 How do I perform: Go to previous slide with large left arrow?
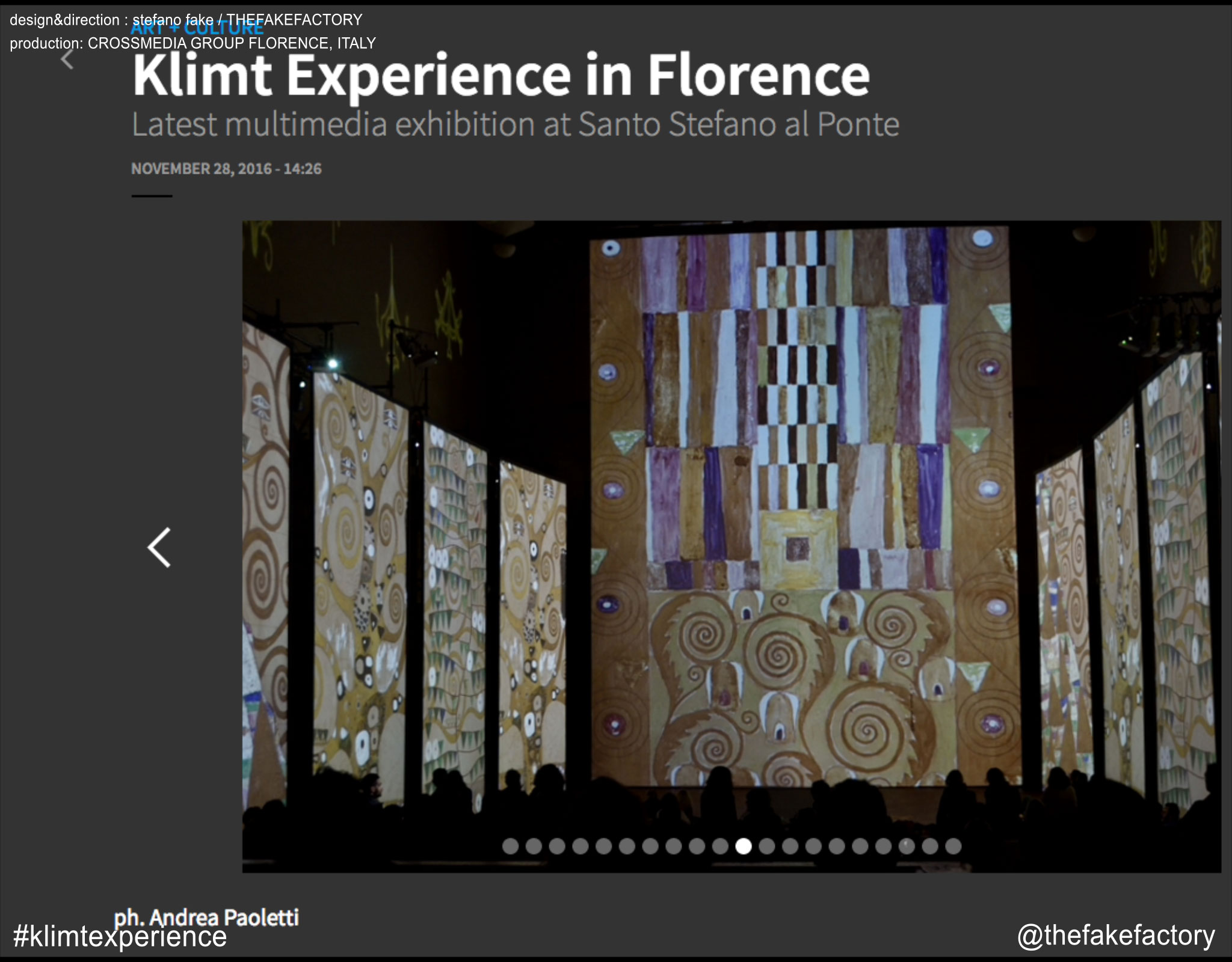click(159, 547)
